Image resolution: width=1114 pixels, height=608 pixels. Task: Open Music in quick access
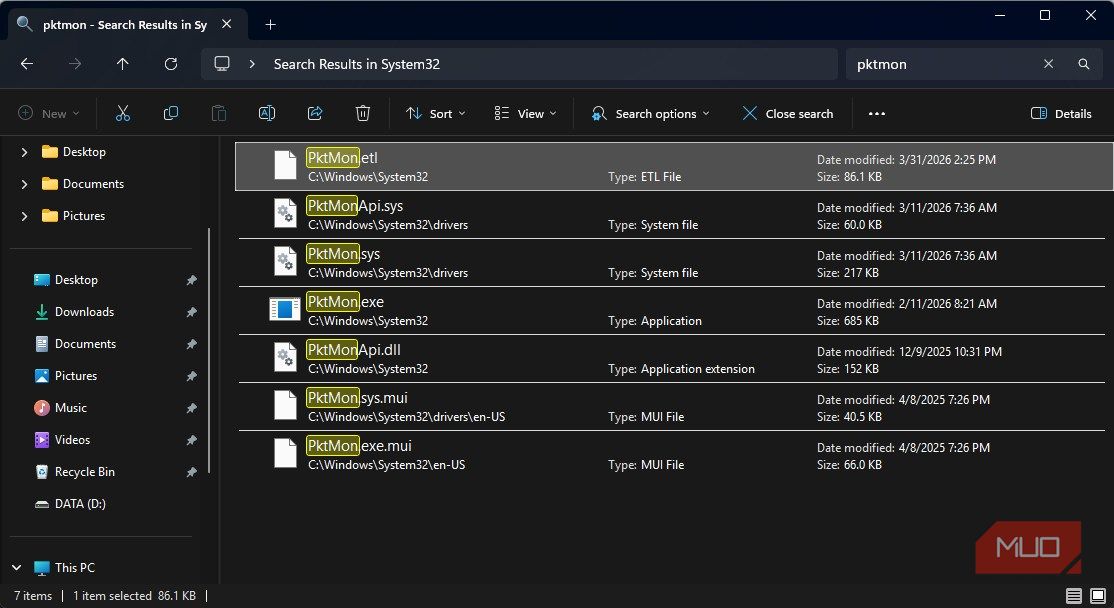point(70,408)
